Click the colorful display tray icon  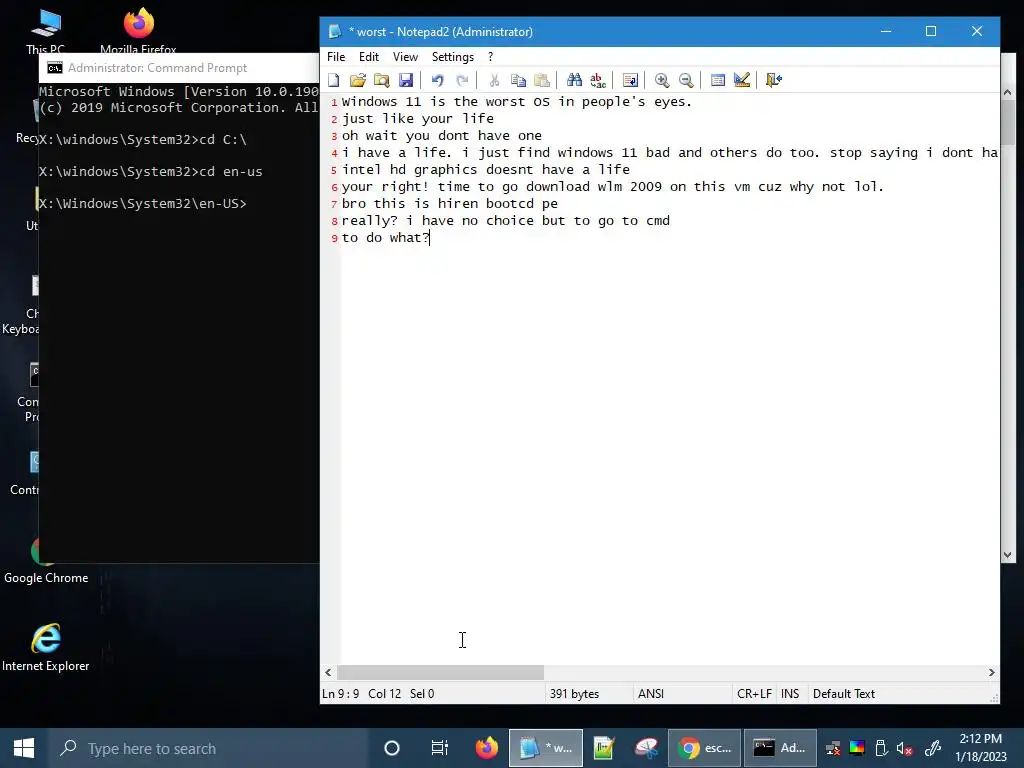(x=857, y=748)
